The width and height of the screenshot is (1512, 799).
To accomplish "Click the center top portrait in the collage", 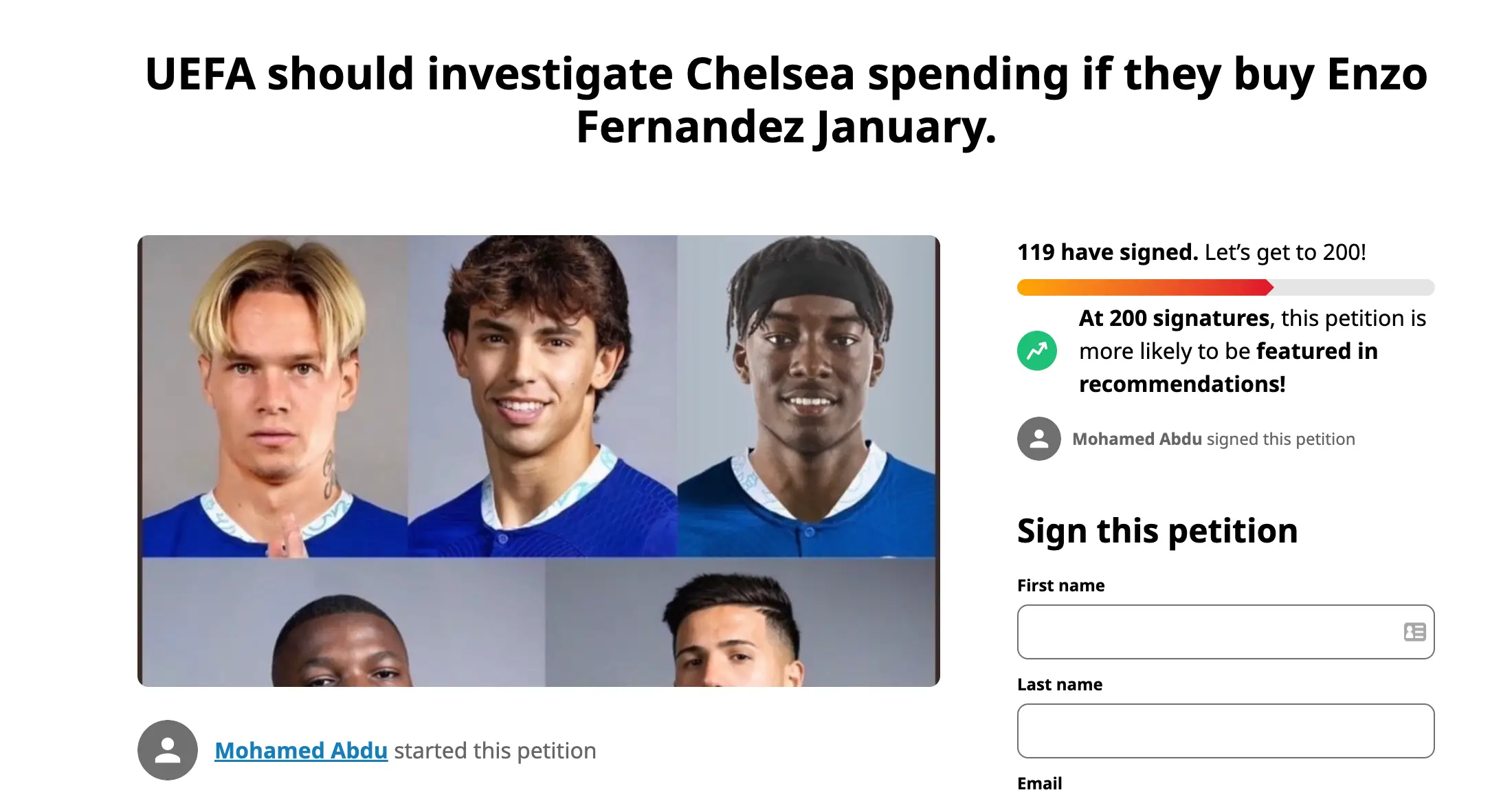I will (542, 396).
